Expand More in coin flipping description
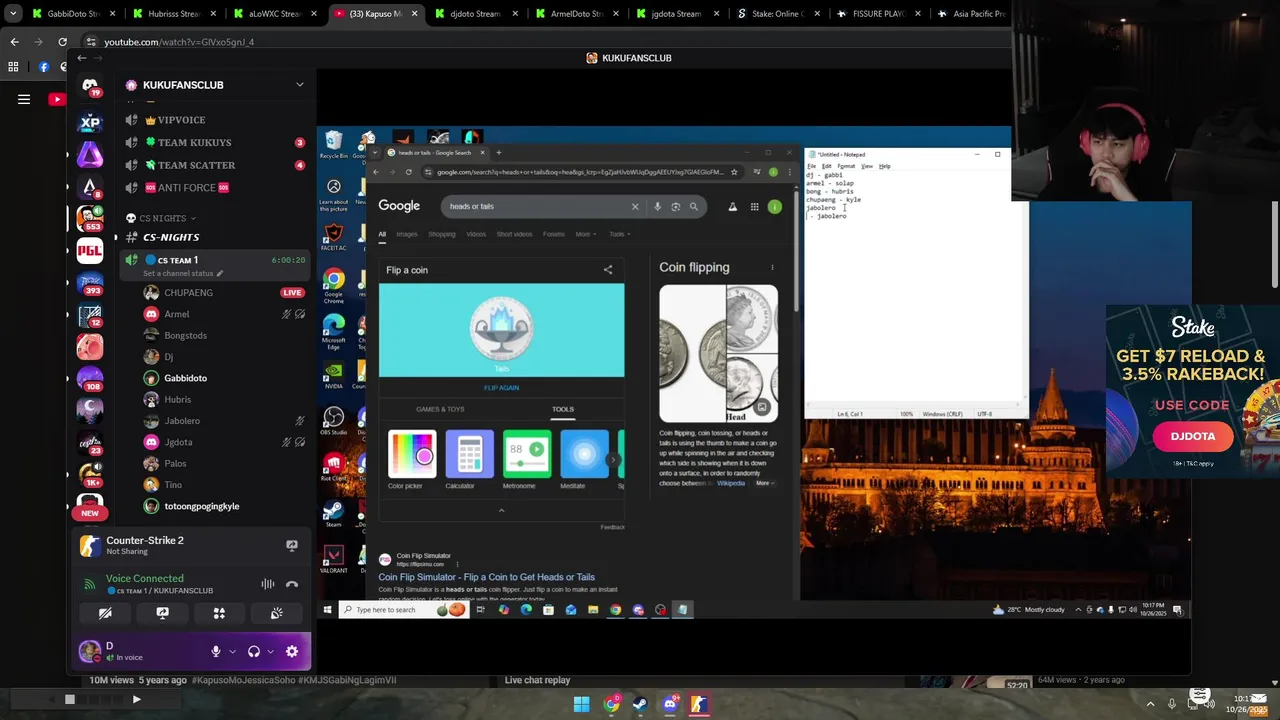Viewport: 1280px width, 720px height. pos(764,483)
